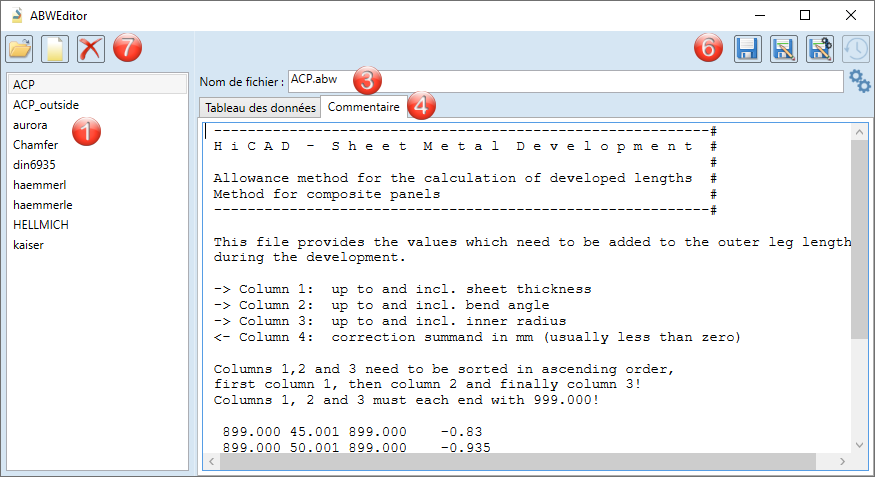
Task: Click the Nom de fichier input field
Action: pyautogui.click(x=565, y=81)
